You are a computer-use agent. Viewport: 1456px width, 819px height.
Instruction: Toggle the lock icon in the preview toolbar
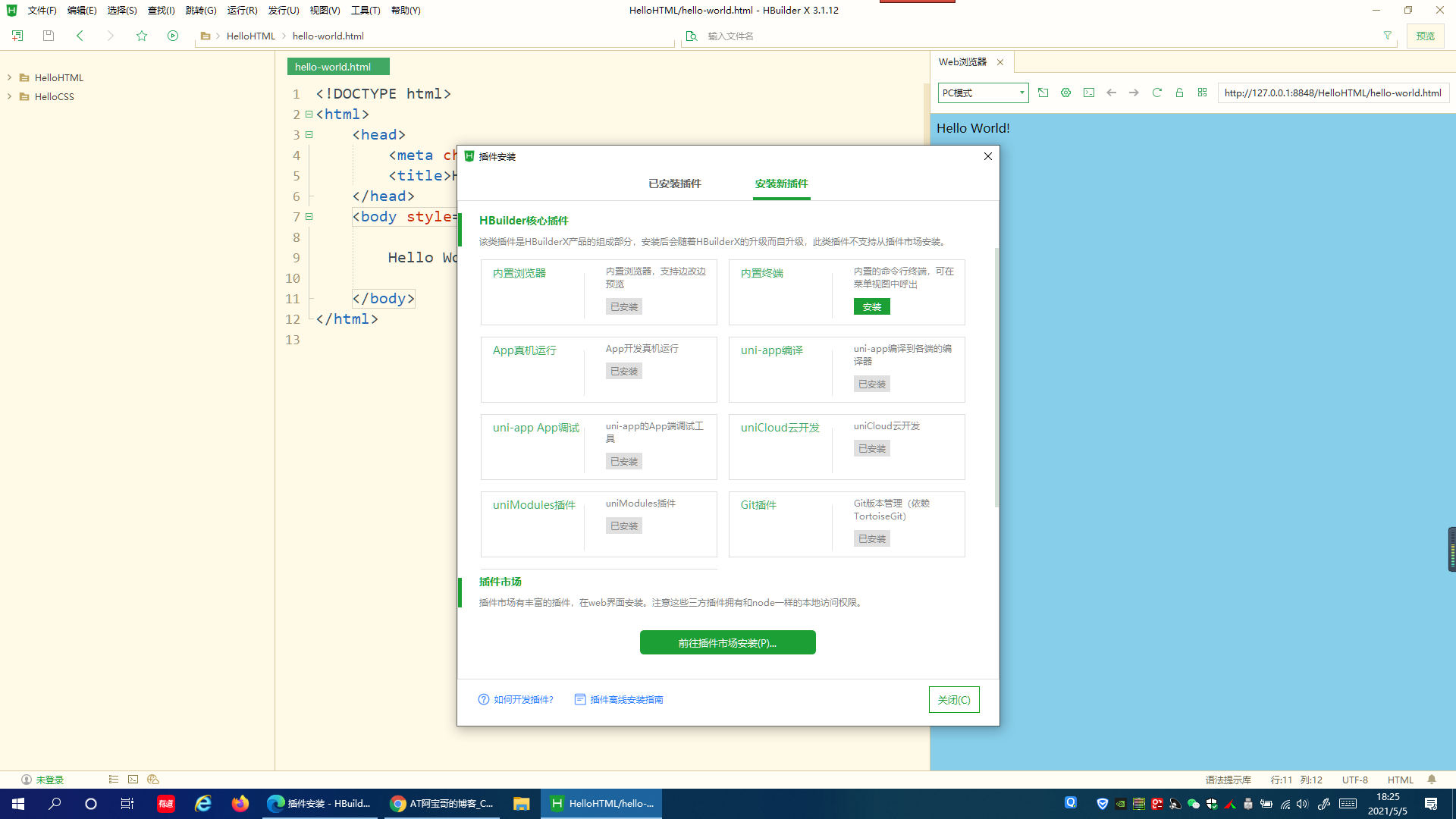pyautogui.click(x=1179, y=93)
